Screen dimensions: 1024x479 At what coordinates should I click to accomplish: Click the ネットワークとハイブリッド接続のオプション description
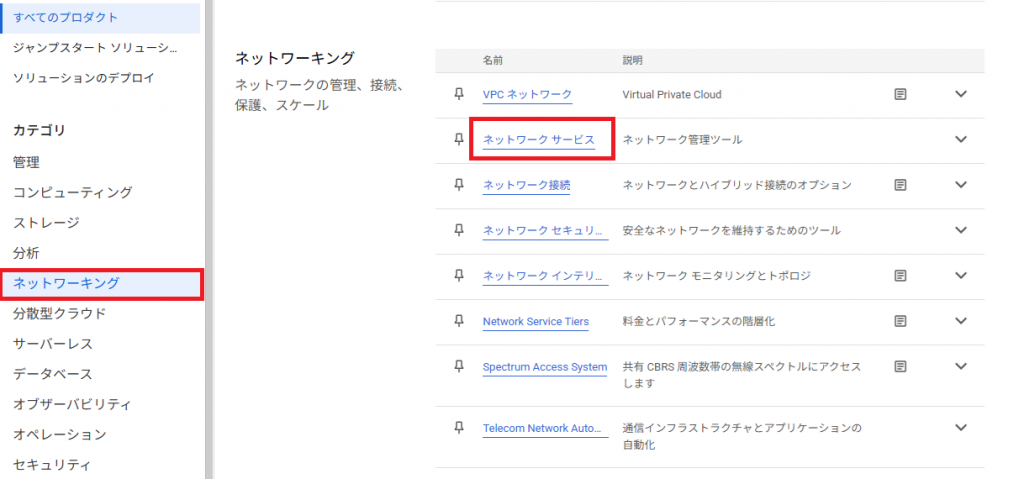(737, 185)
